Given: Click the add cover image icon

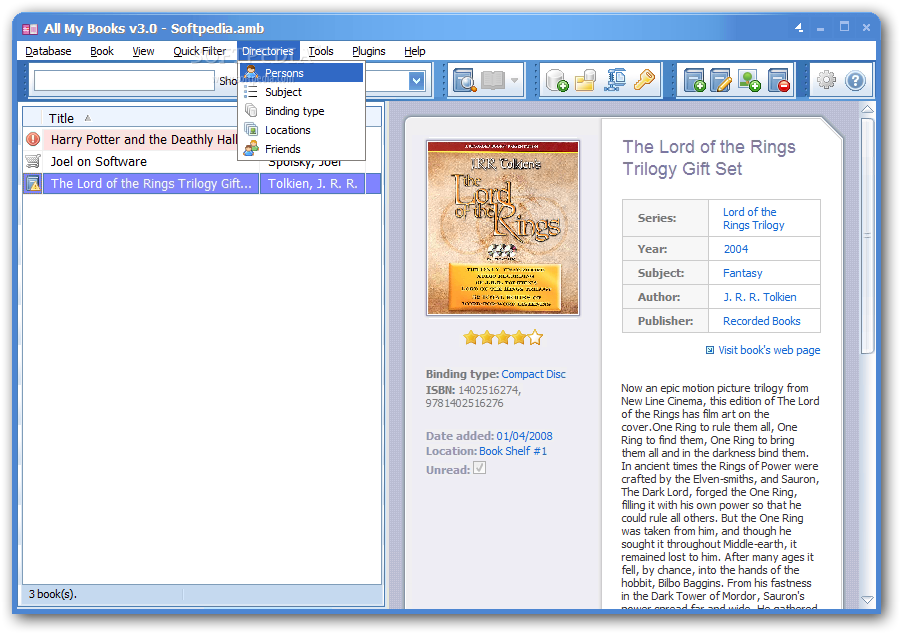Looking at the screenshot, I should point(749,80).
